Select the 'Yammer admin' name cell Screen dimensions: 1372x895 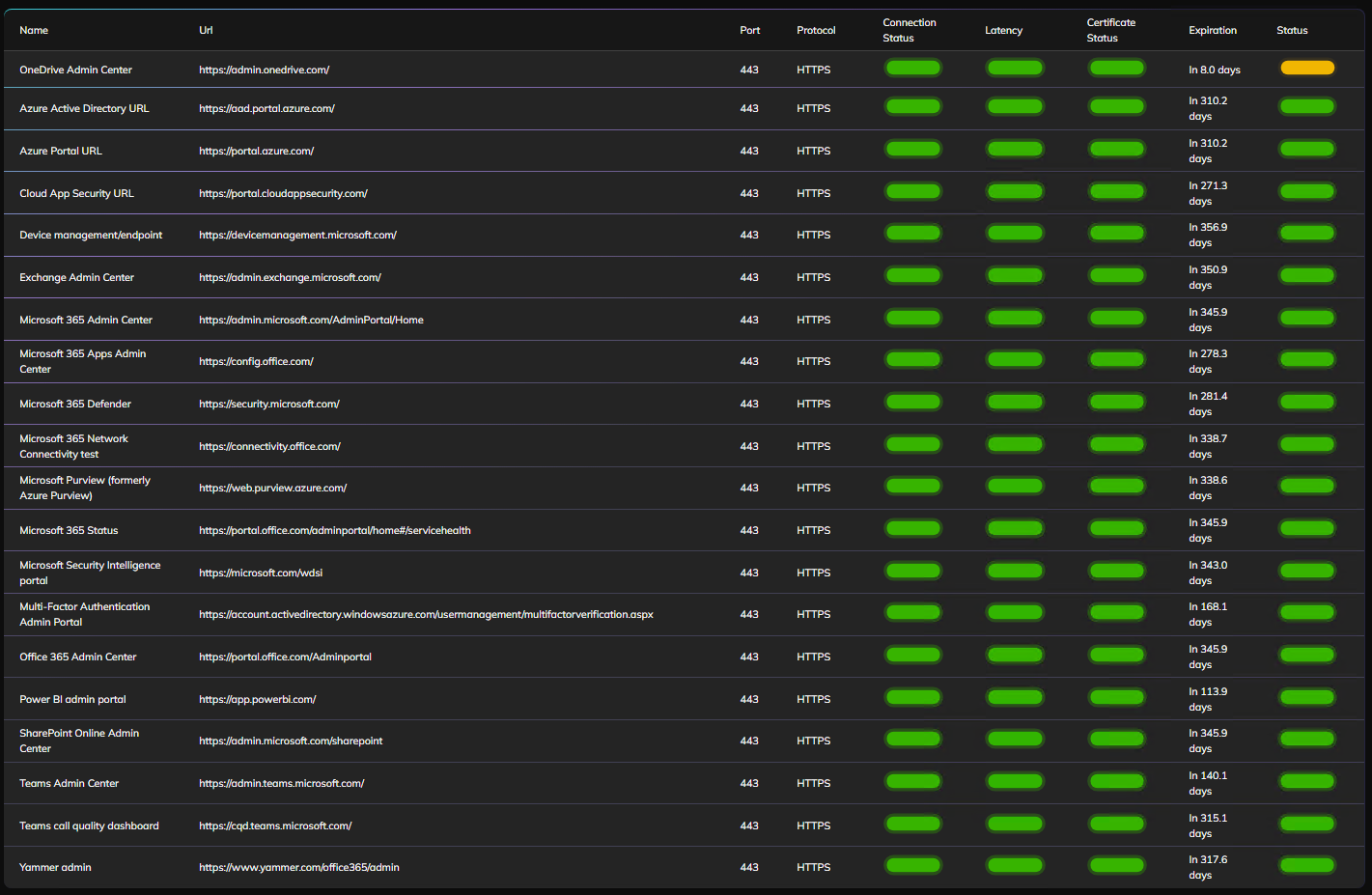pyautogui.click(x=55, y=867)
